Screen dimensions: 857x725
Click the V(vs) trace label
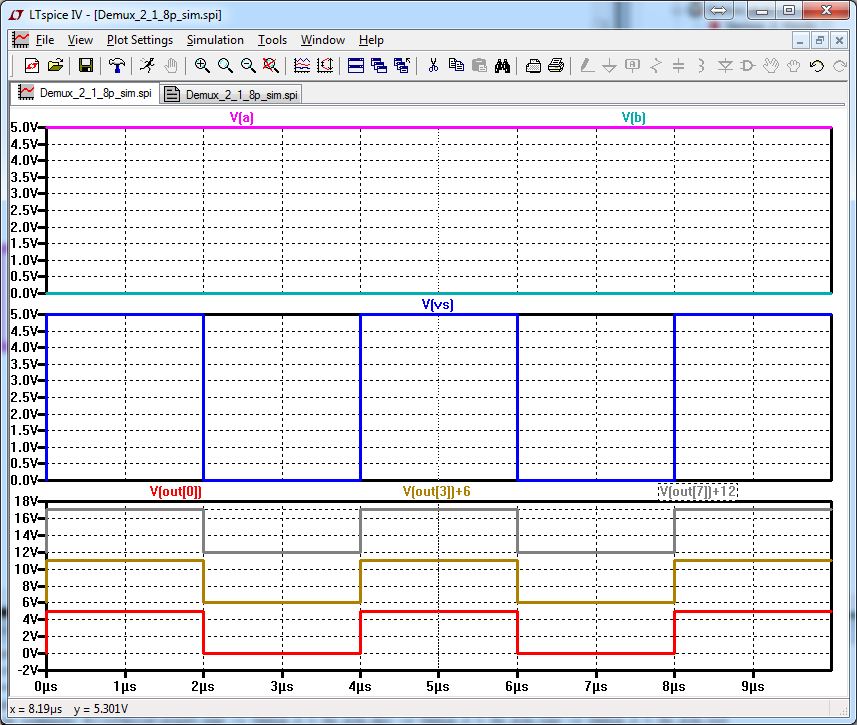437,304
